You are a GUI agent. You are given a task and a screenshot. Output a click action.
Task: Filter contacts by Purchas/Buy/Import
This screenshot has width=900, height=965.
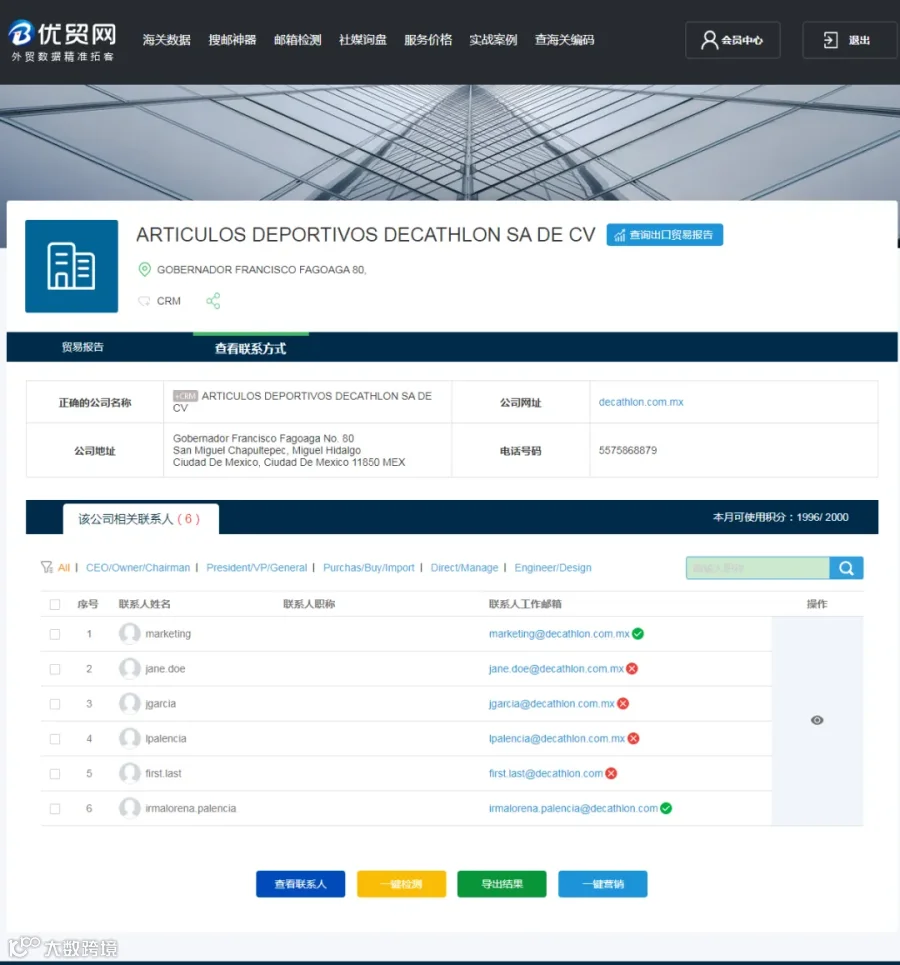[x=369, y=567]
